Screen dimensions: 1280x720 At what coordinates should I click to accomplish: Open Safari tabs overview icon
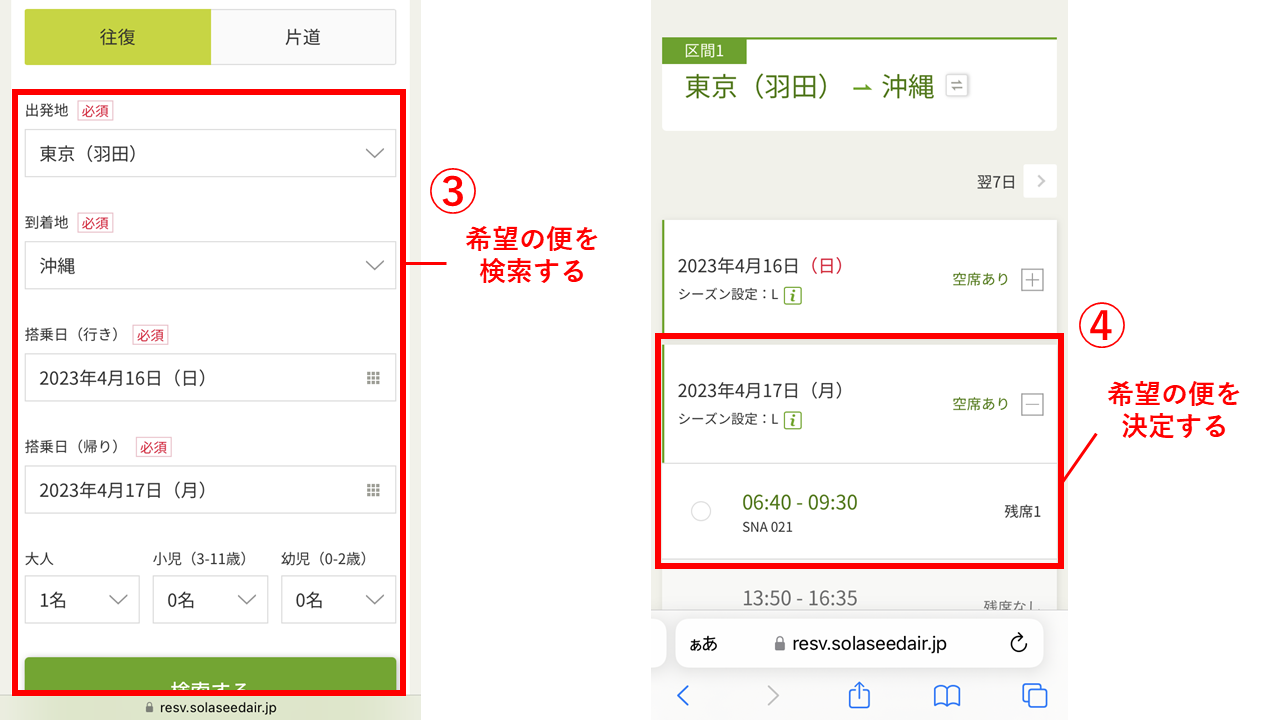[x=1035, y=695]
